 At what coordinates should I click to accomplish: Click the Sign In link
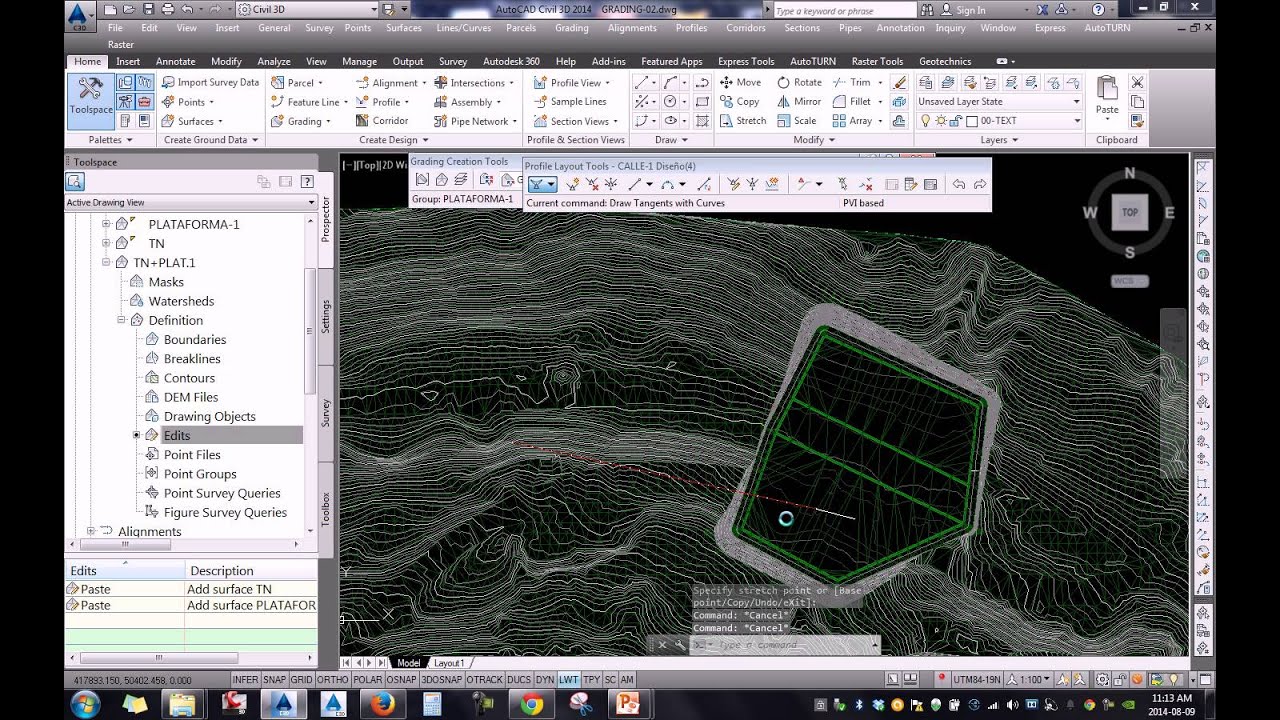point(970,10)
